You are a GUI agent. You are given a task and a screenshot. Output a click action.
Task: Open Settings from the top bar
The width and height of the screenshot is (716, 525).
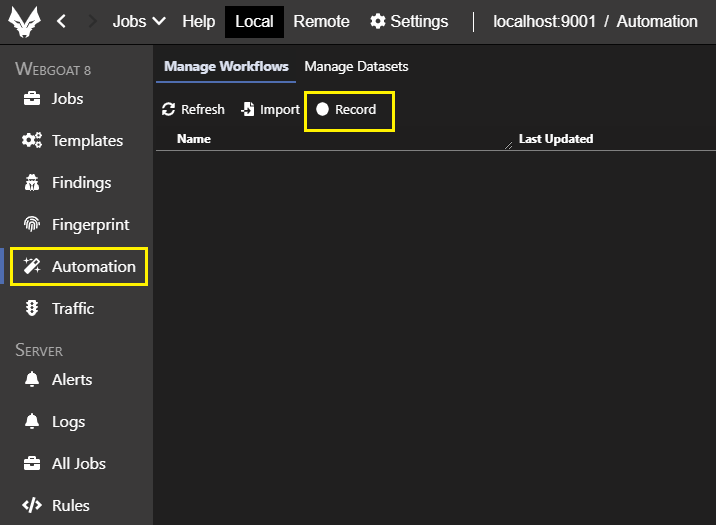tap(409, 21)
